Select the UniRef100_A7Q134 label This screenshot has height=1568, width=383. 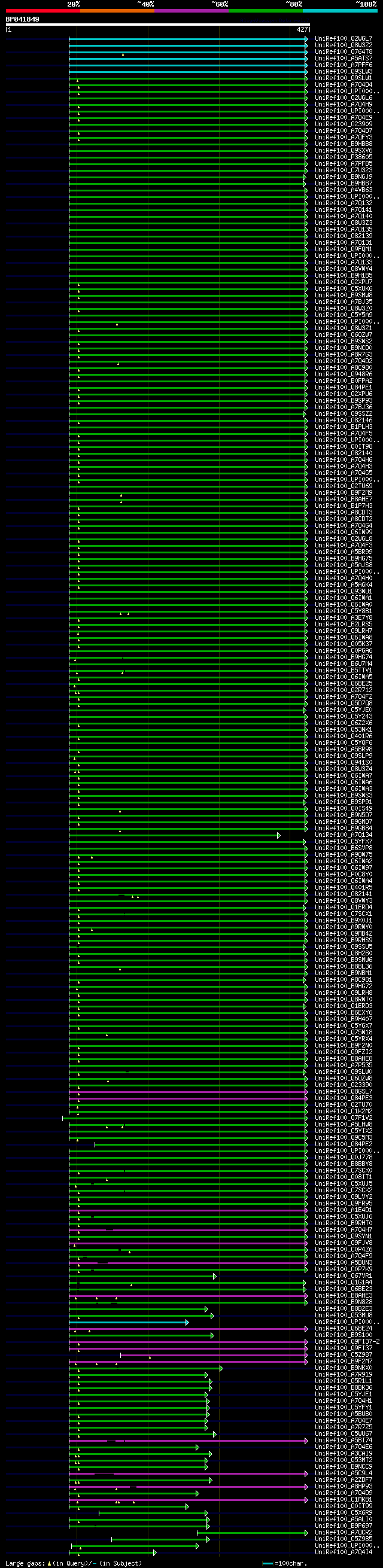[x=344, y=835]
